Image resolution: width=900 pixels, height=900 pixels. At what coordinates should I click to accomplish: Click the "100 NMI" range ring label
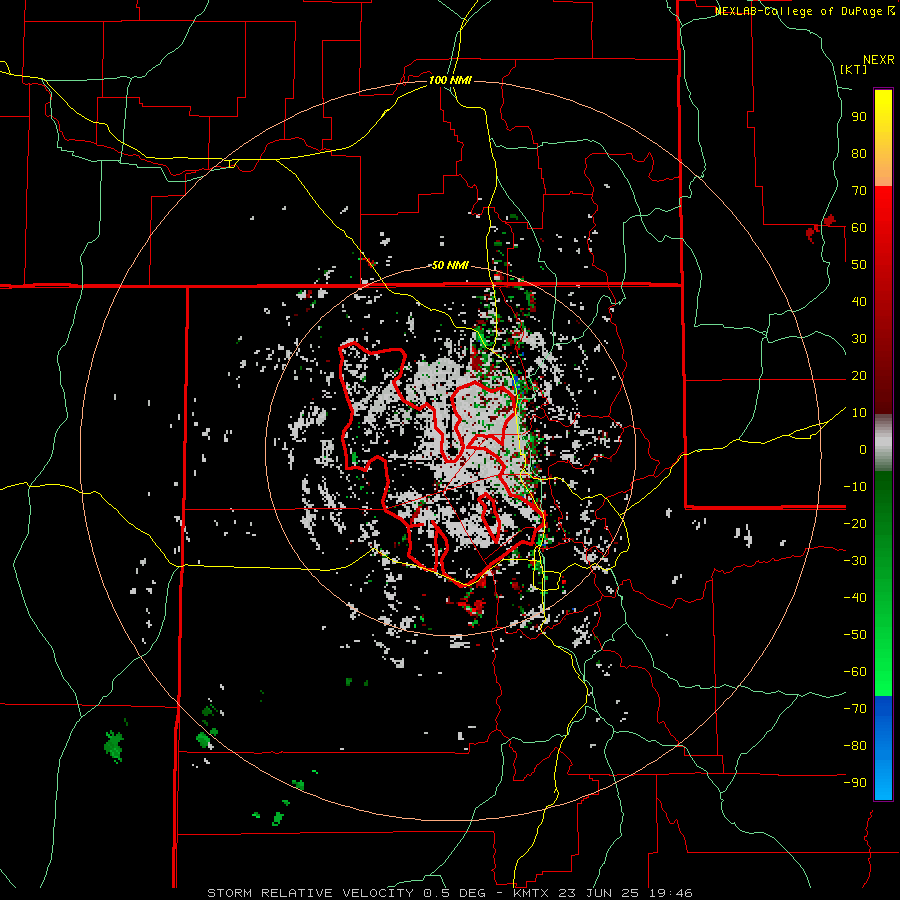click(x=450, y=80)
